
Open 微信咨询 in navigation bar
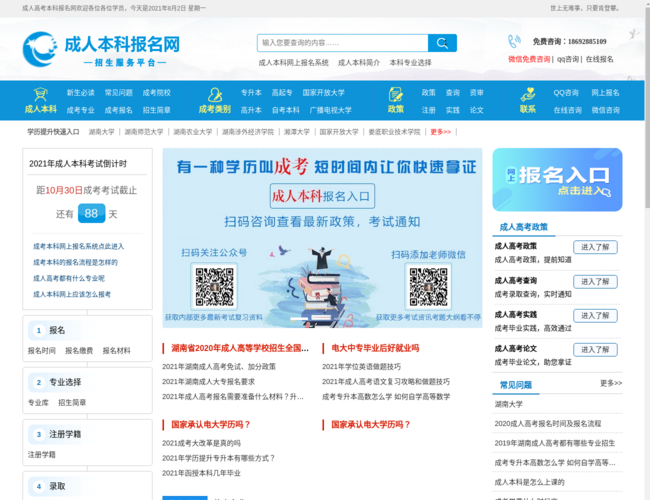click(x=605, y=110)
